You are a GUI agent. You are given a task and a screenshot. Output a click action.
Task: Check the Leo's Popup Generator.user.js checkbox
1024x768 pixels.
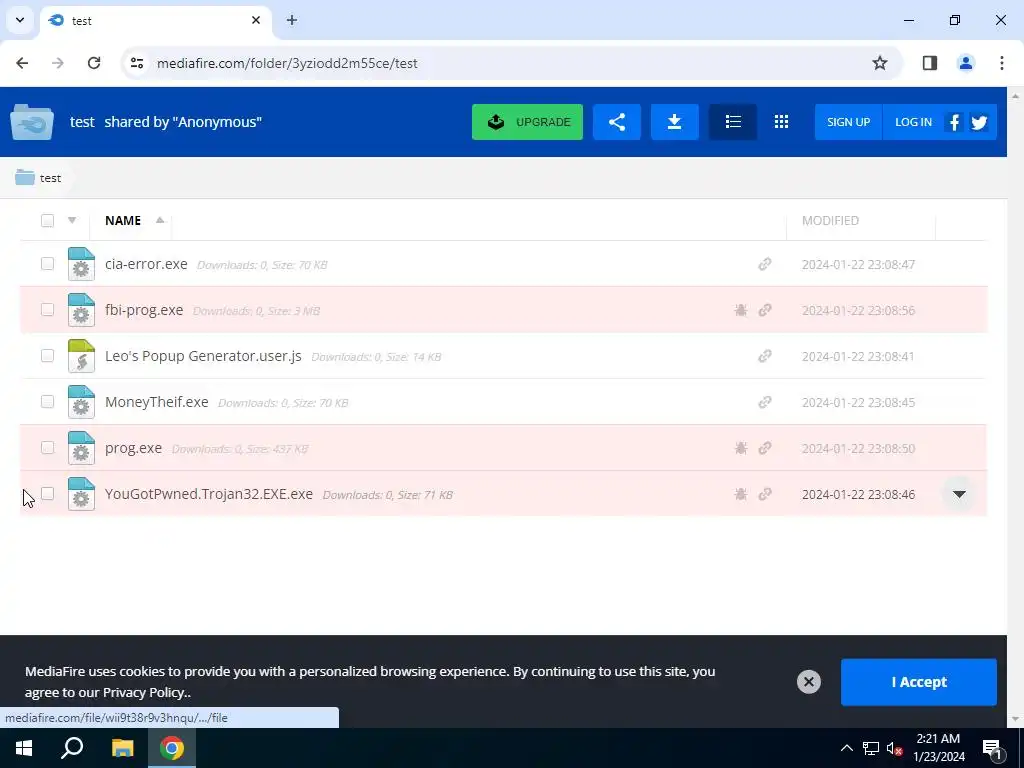pyautogui.click(x=47, y=355)
